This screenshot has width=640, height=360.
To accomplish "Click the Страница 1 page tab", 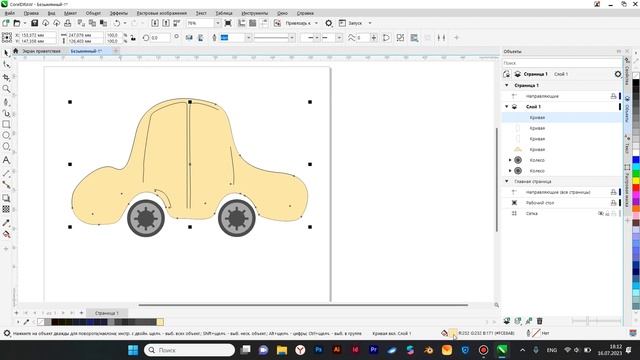I will [107, 313].
